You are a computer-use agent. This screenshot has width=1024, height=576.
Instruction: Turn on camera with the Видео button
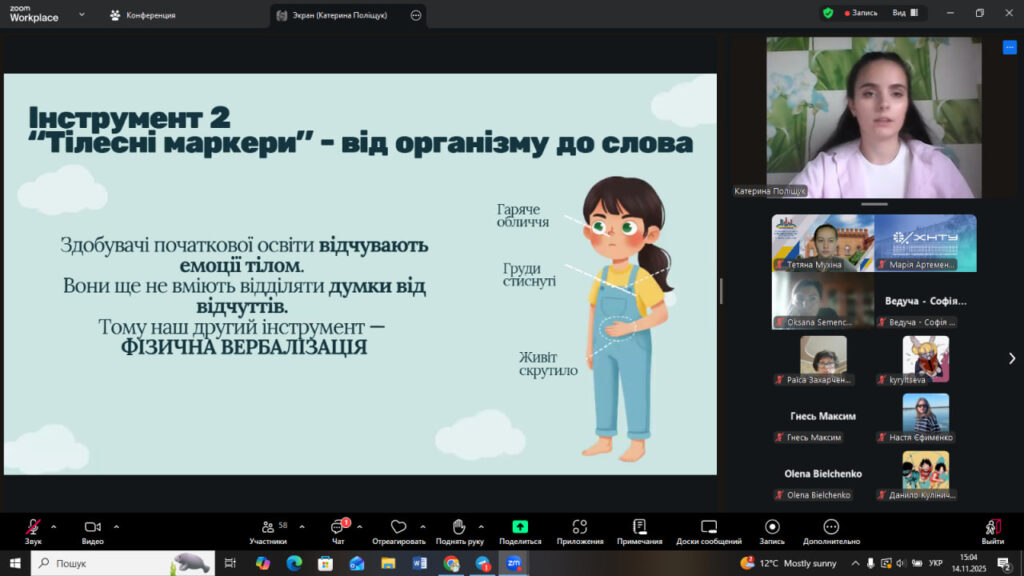pyautogui.click(x=92, y=530)
